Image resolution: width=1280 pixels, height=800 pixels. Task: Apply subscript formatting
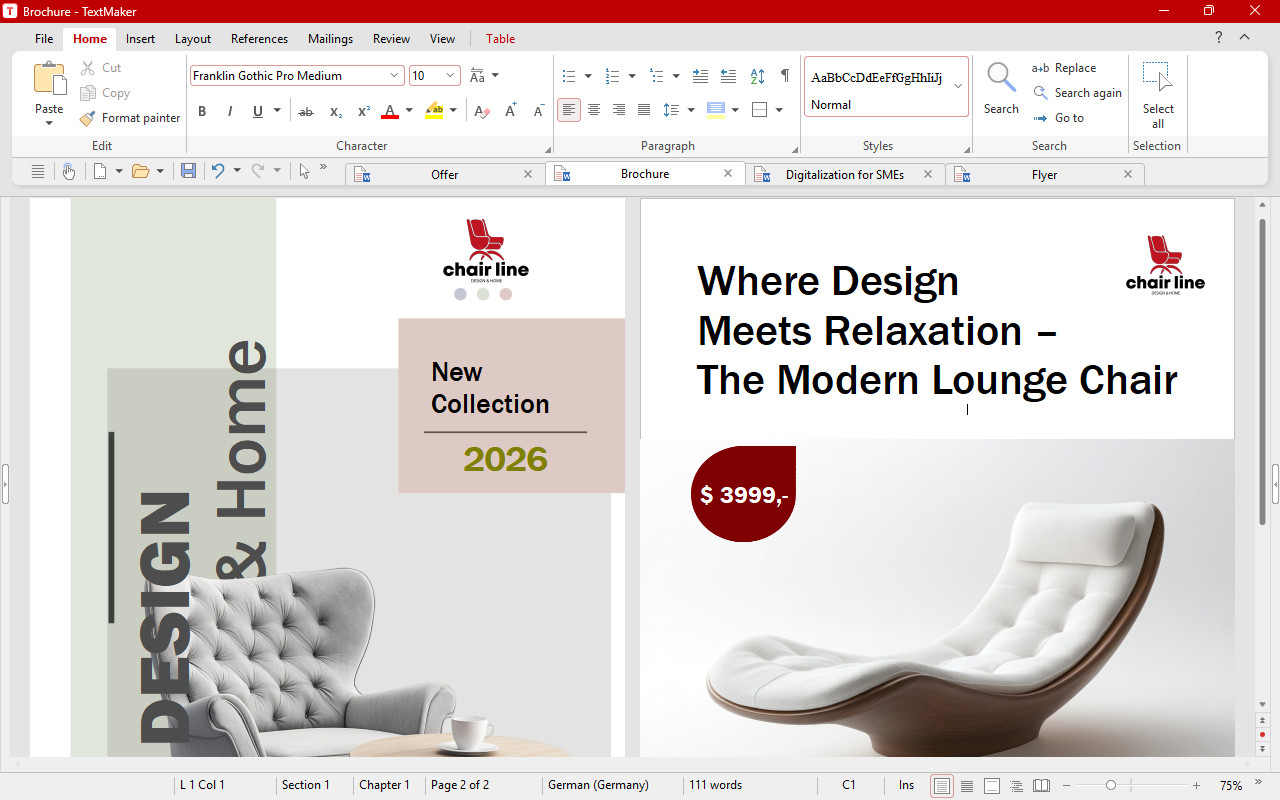coord(336,111)
